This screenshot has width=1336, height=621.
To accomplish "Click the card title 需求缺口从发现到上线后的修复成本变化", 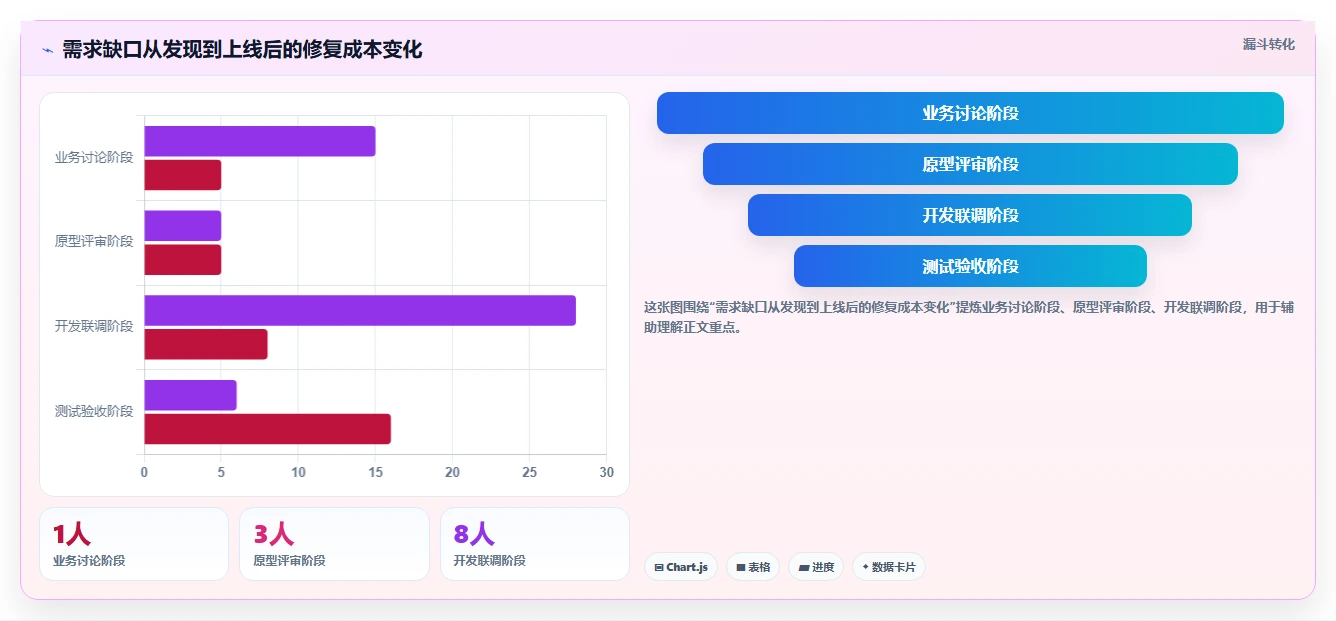I will 242,49.
